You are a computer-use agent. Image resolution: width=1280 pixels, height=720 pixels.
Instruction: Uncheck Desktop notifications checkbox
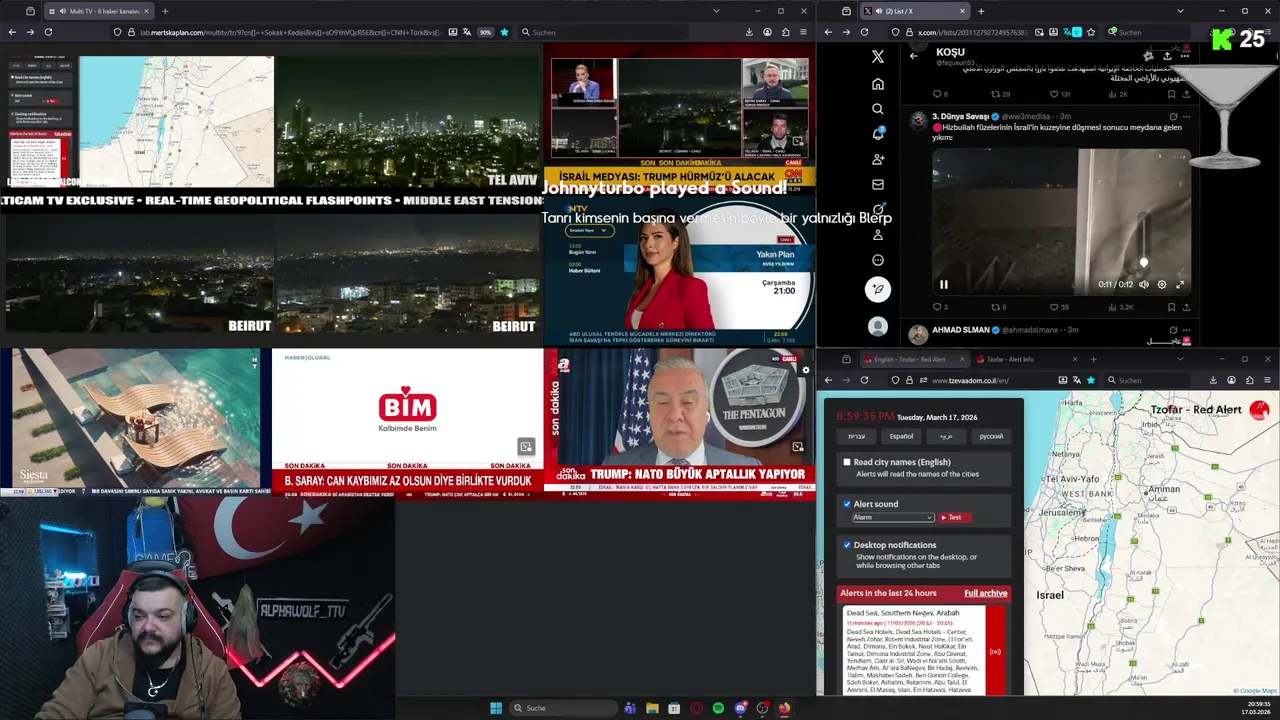click(847, 545)
